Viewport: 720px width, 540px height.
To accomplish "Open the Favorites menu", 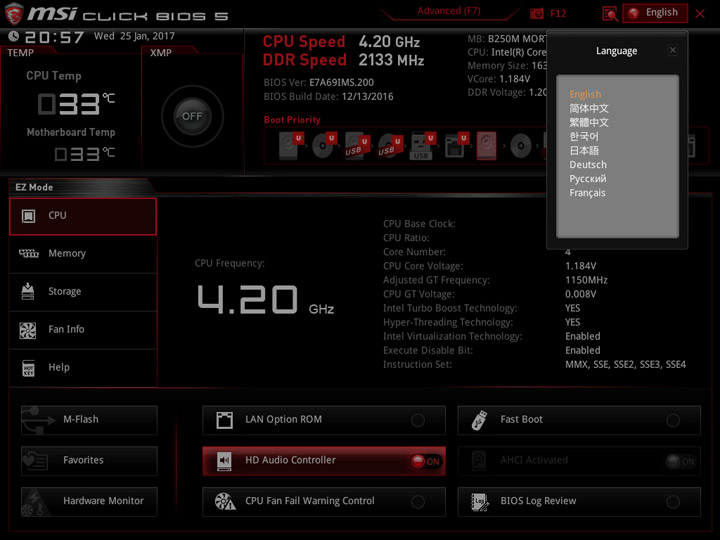I will tap(89, 461).
